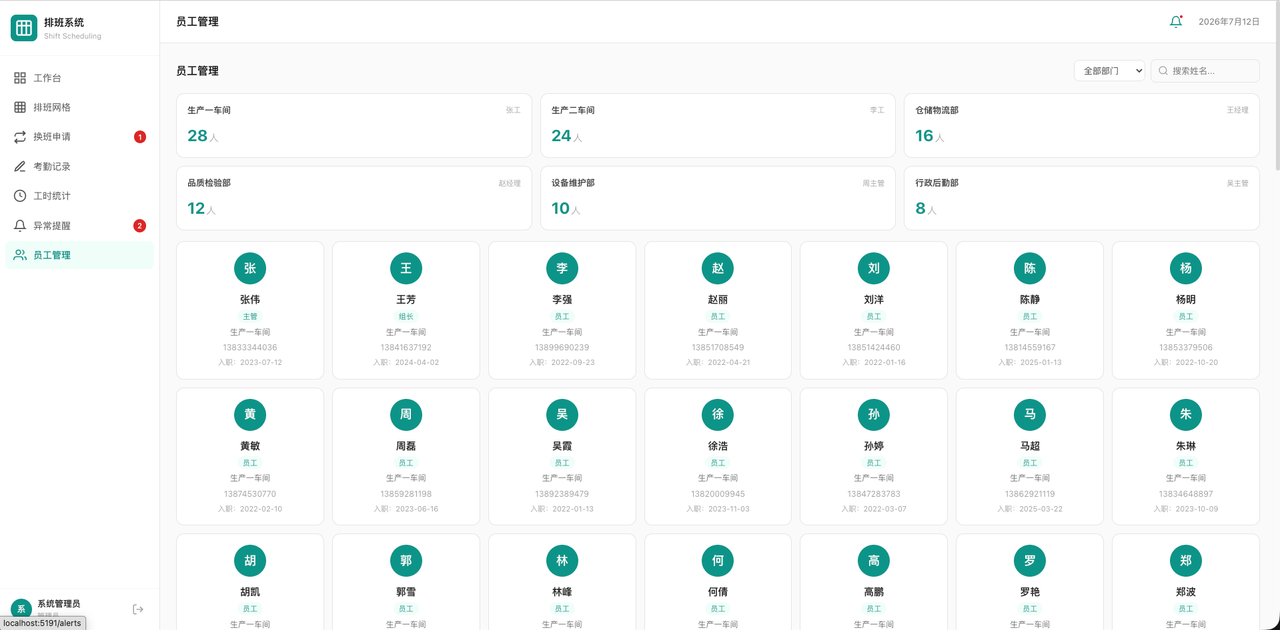Click the 异常提醒 bell icon

[x=20, y=226]
